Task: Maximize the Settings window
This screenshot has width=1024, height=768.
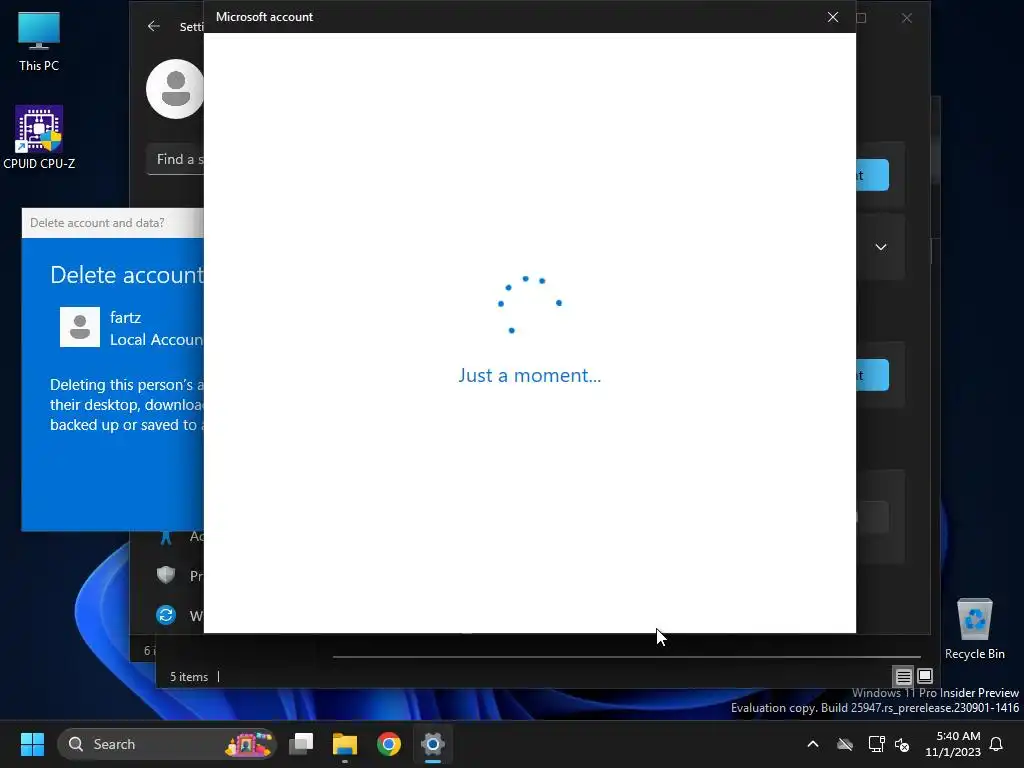Action: (861, 18)
